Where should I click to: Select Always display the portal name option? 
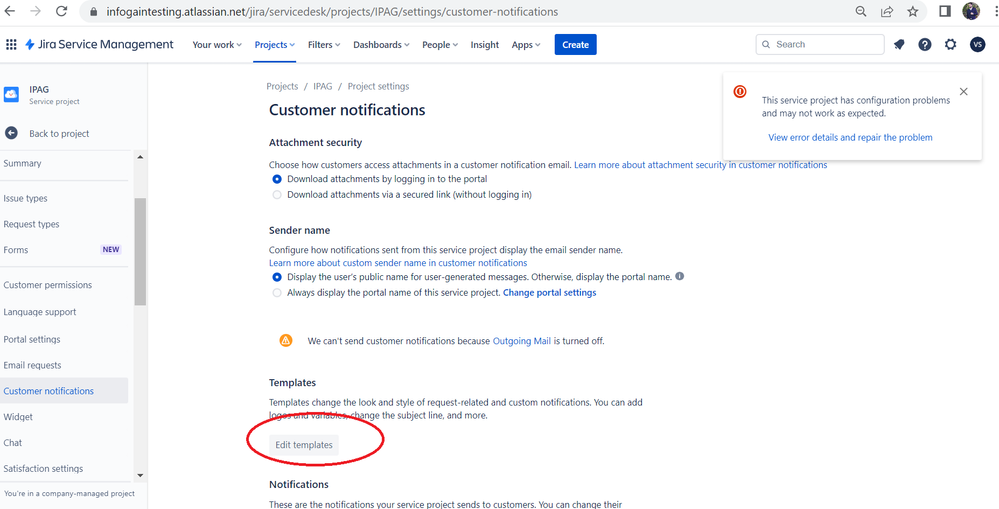(277, 293)
